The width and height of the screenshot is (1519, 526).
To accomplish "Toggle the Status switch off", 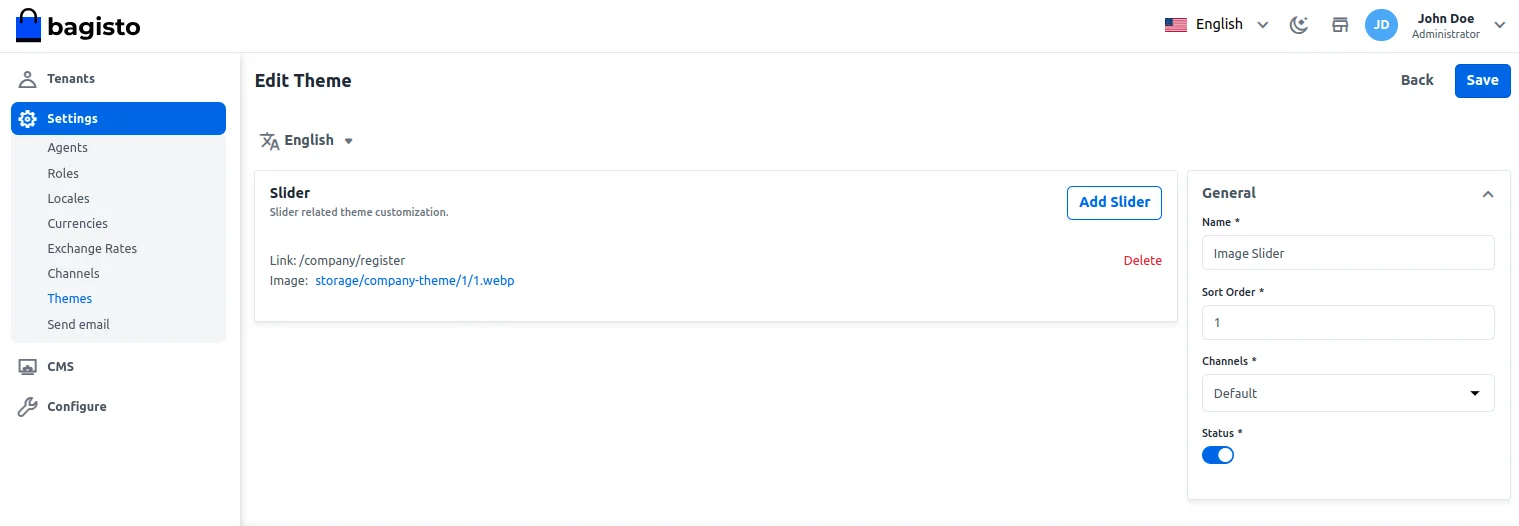I will coord(1218,455).
